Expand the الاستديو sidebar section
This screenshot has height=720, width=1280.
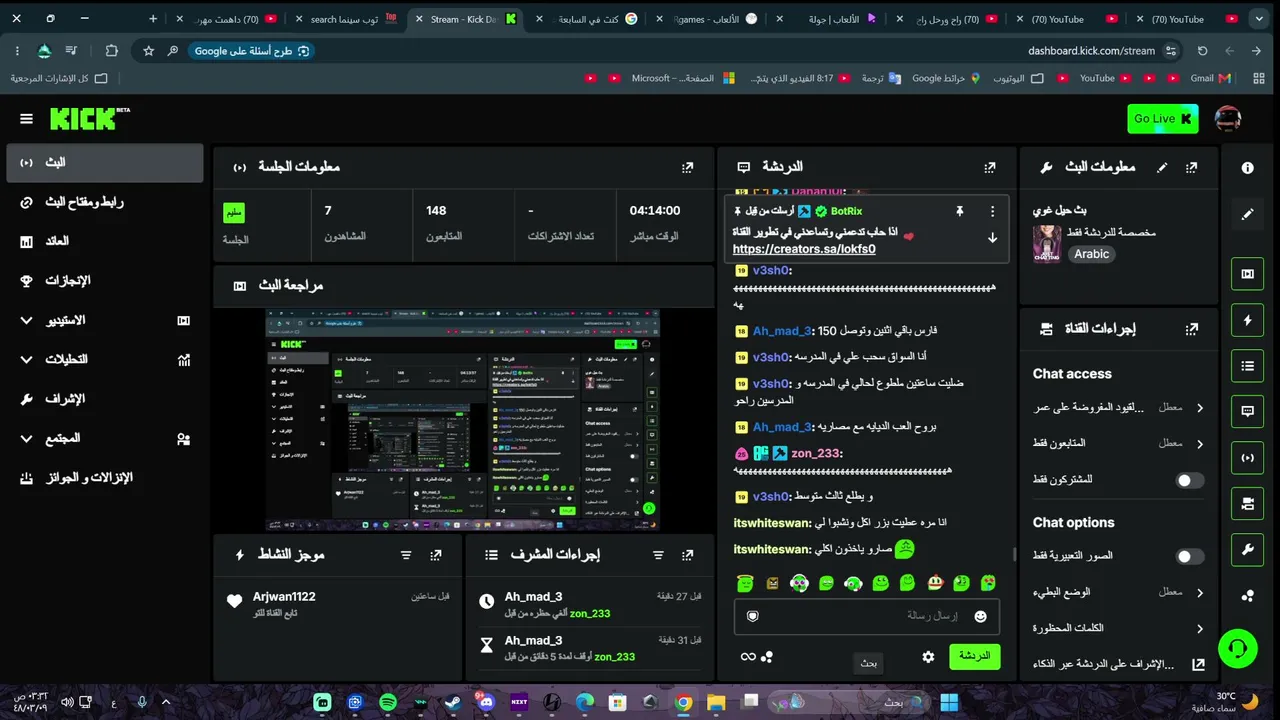coord(105,320)
